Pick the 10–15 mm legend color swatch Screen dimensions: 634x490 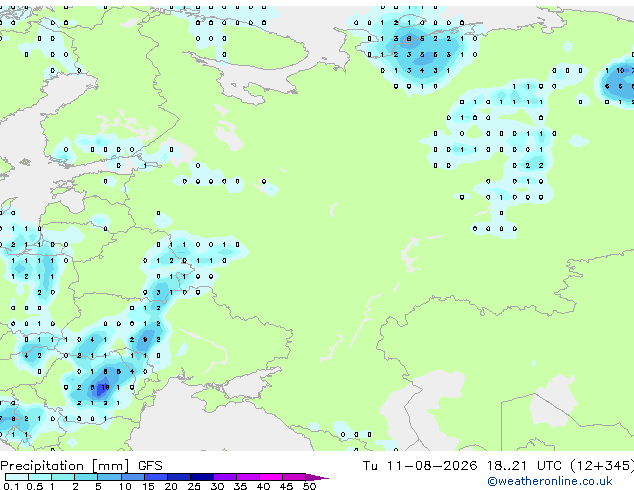pos(132,477)
